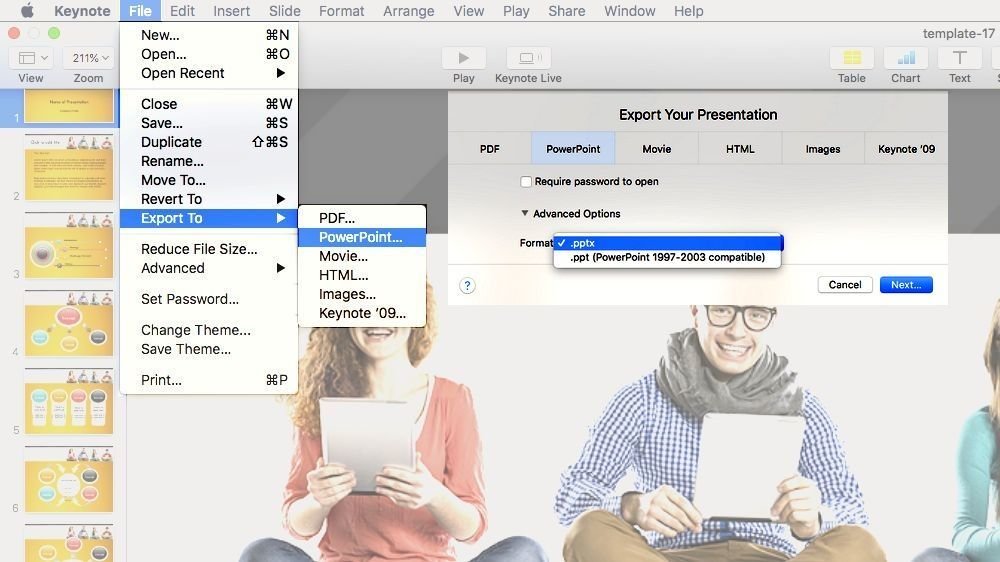Choose Duplicate from File menu

tap(209, 142)
